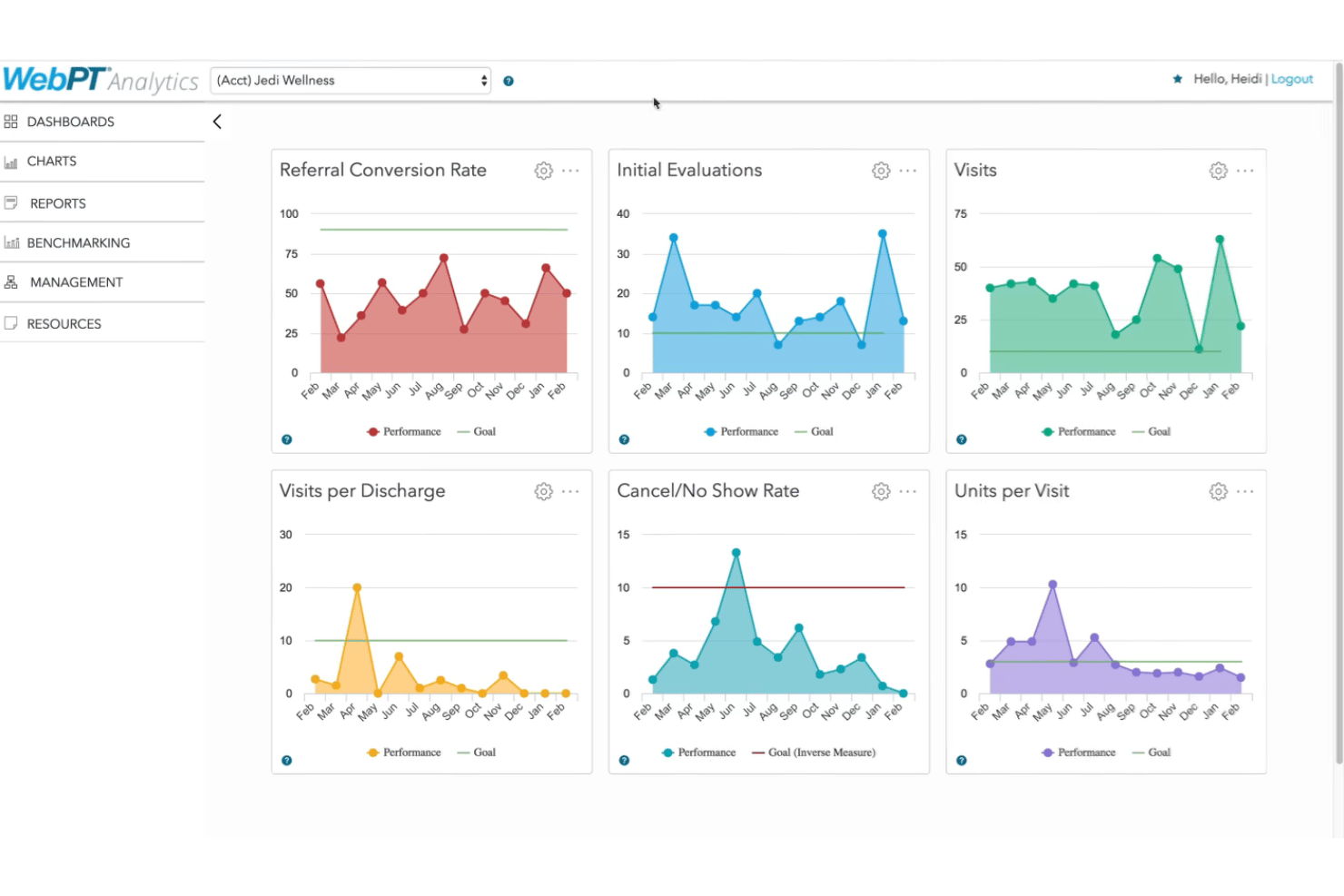Screen dimensions: 1344x896
Task: Click the page's vertical scrollbar
Action: pyautogui.click(x=1339, y=413)
